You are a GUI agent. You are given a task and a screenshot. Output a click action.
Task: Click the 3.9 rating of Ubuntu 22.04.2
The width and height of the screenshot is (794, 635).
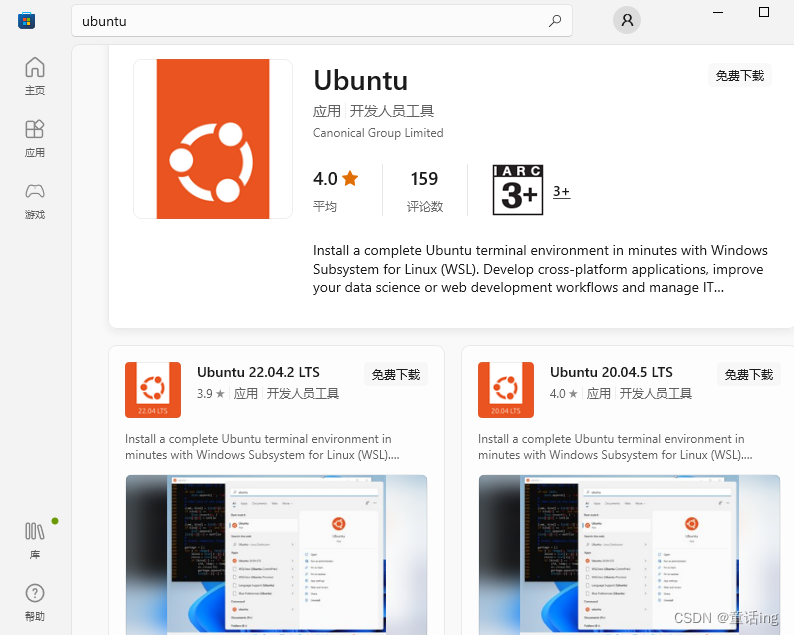pos(211,393)
